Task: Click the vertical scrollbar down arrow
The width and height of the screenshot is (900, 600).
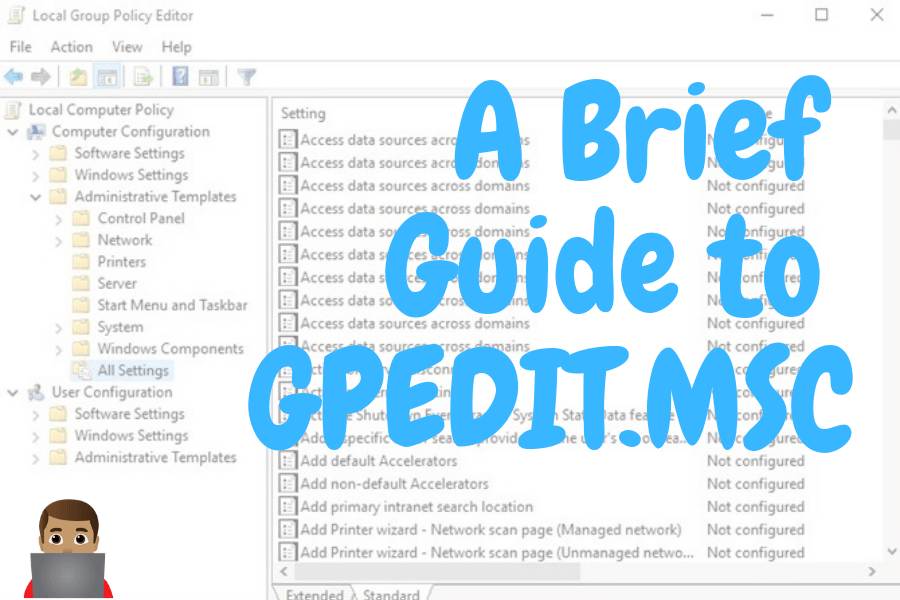Action: point(891,551)
